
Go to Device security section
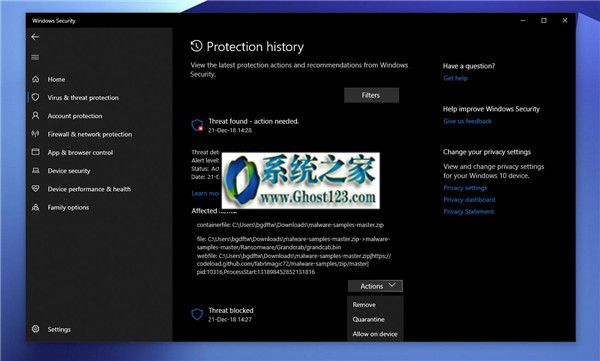(x=69, y=171)
